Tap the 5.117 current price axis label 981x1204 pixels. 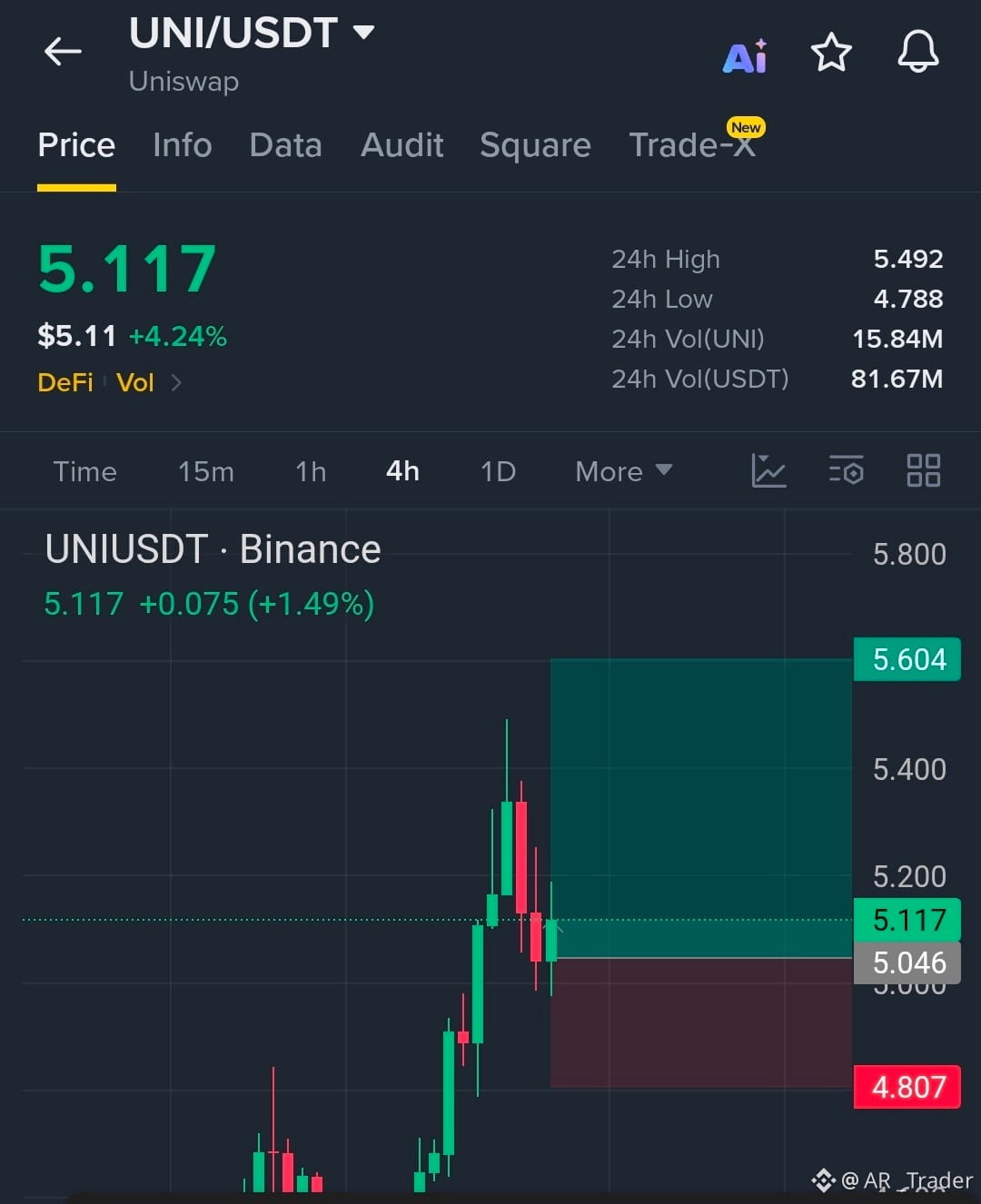pyautogui.click(x=907, y=920)
